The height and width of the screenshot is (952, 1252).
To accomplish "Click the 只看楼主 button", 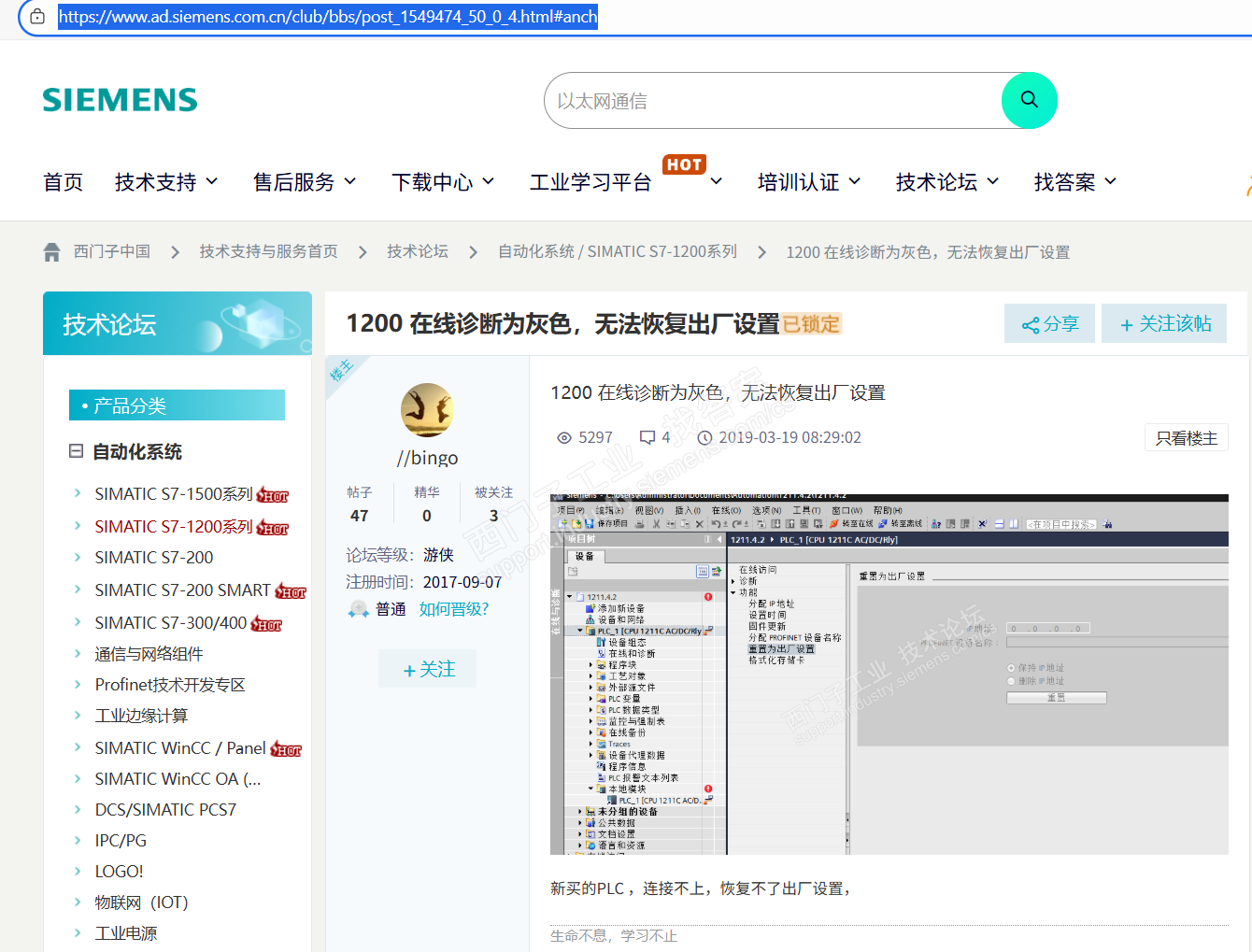I will [x=1187, y=438].
